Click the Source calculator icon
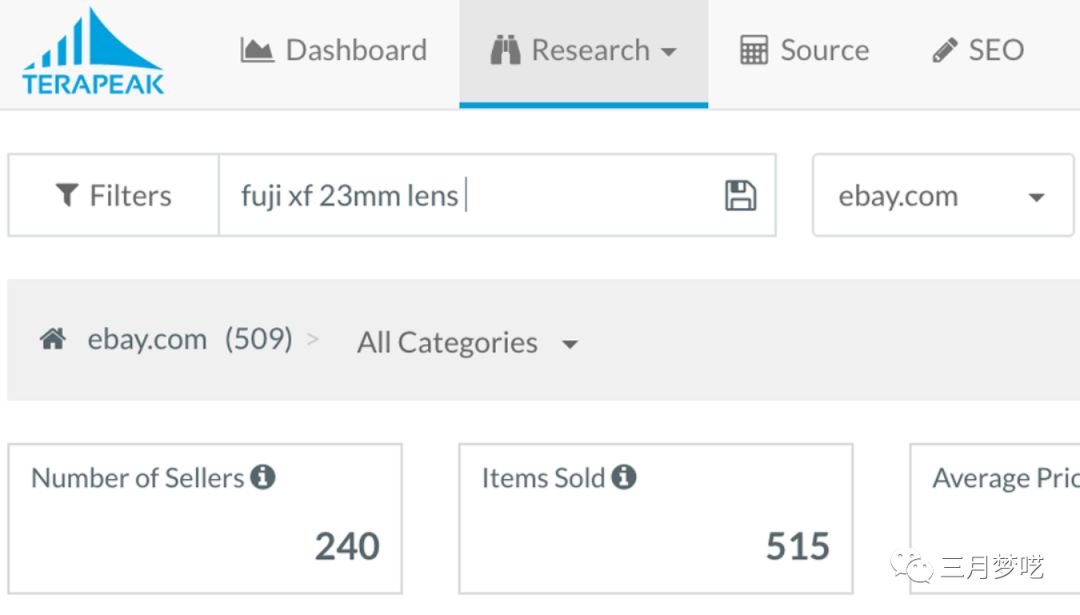Image resolution: width=1080 pixels, height=615 pixels. pos(754,50)
